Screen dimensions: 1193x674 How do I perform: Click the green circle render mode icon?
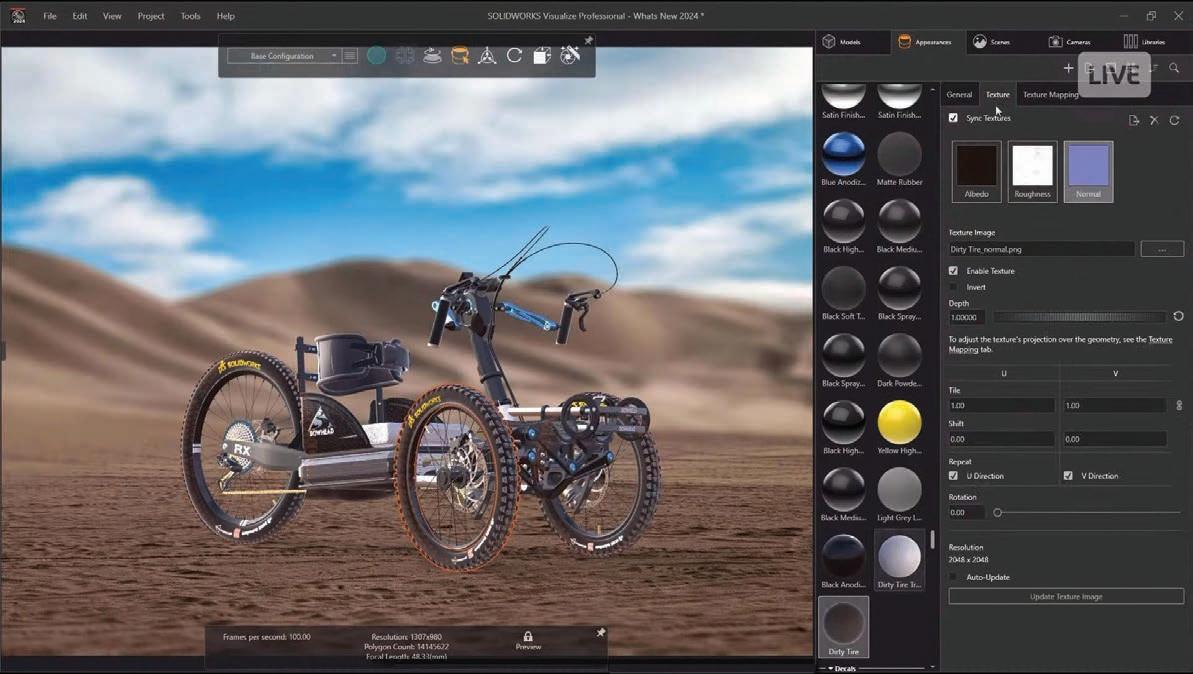point(376,56)
